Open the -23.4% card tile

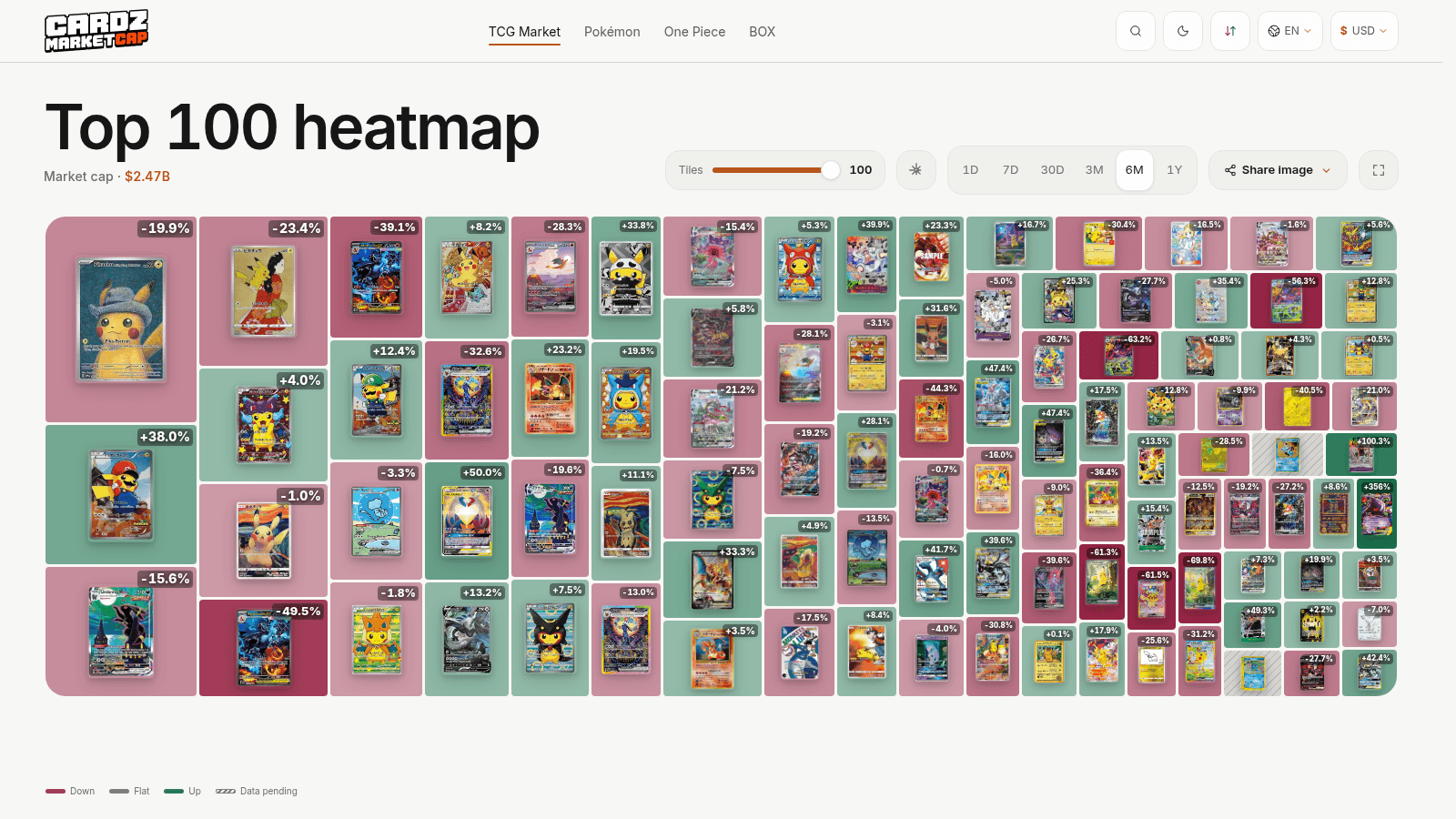[263, 291]
